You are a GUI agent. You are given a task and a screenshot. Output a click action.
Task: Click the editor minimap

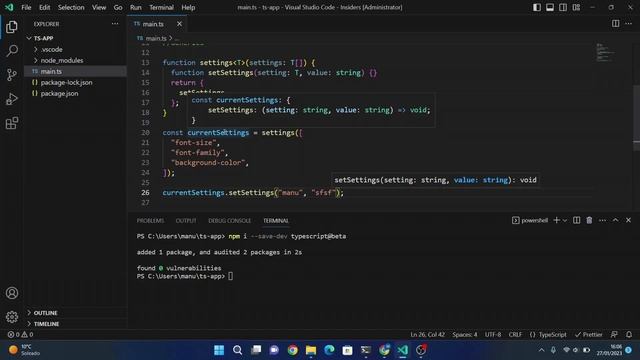[x=606, y=52]
